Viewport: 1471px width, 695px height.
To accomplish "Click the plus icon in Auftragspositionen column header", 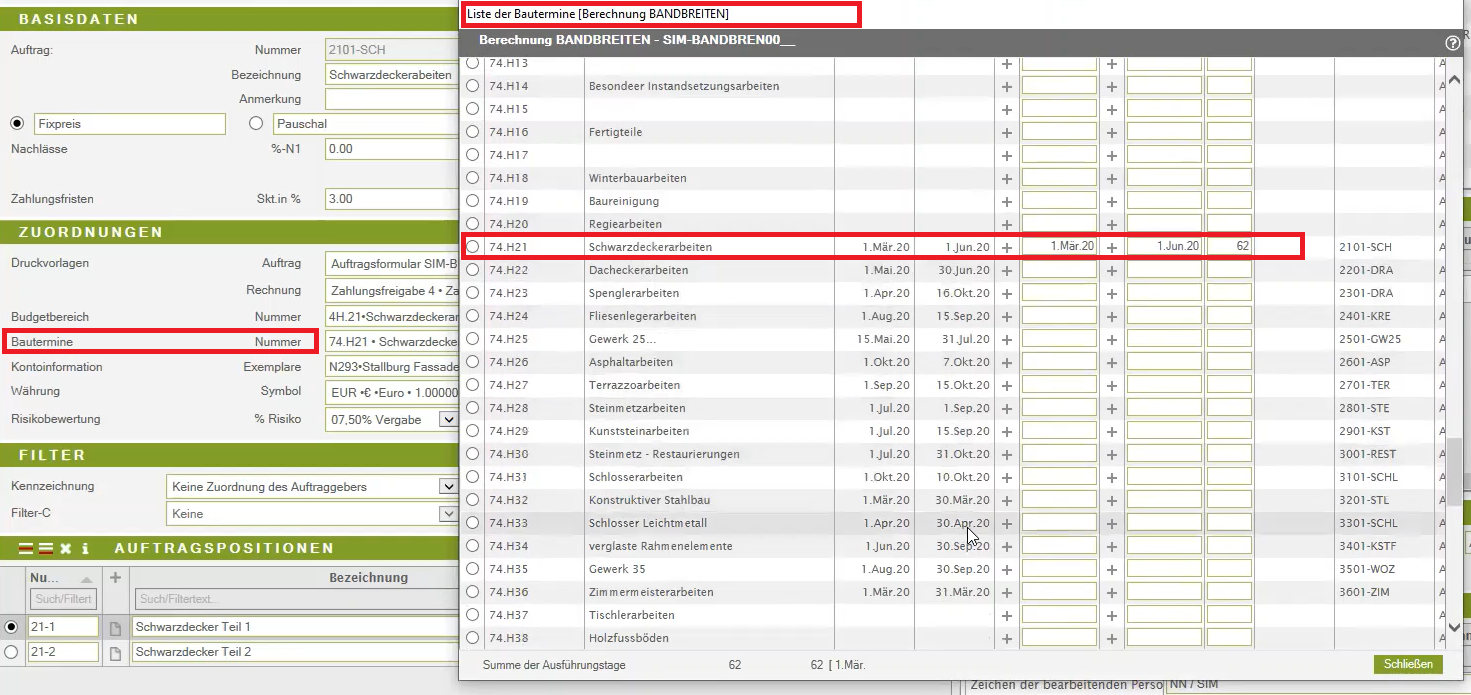I will pyautogui.click(x=115, y=577).
